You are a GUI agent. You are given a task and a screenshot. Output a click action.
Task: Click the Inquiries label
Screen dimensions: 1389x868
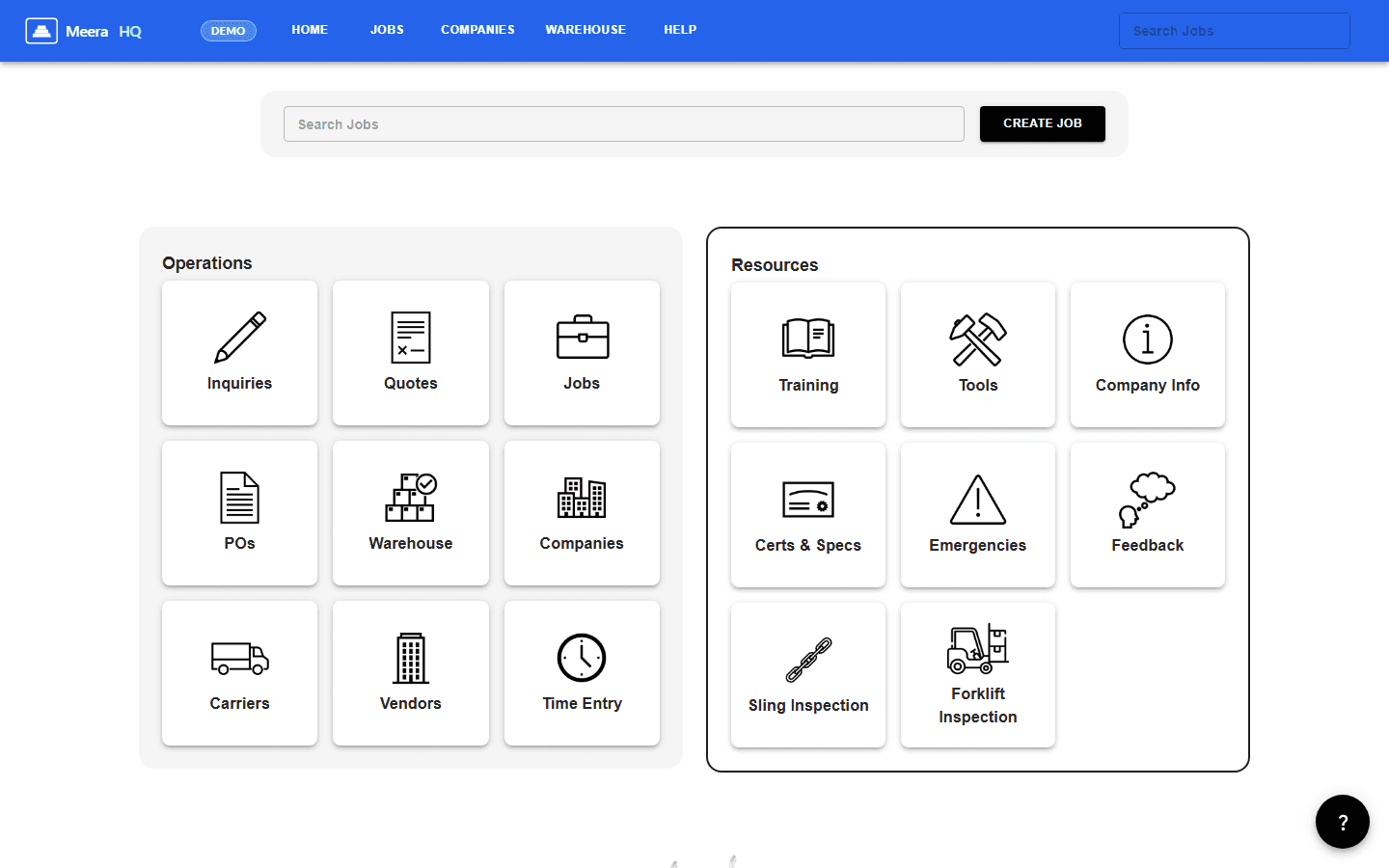click(239, 383)
